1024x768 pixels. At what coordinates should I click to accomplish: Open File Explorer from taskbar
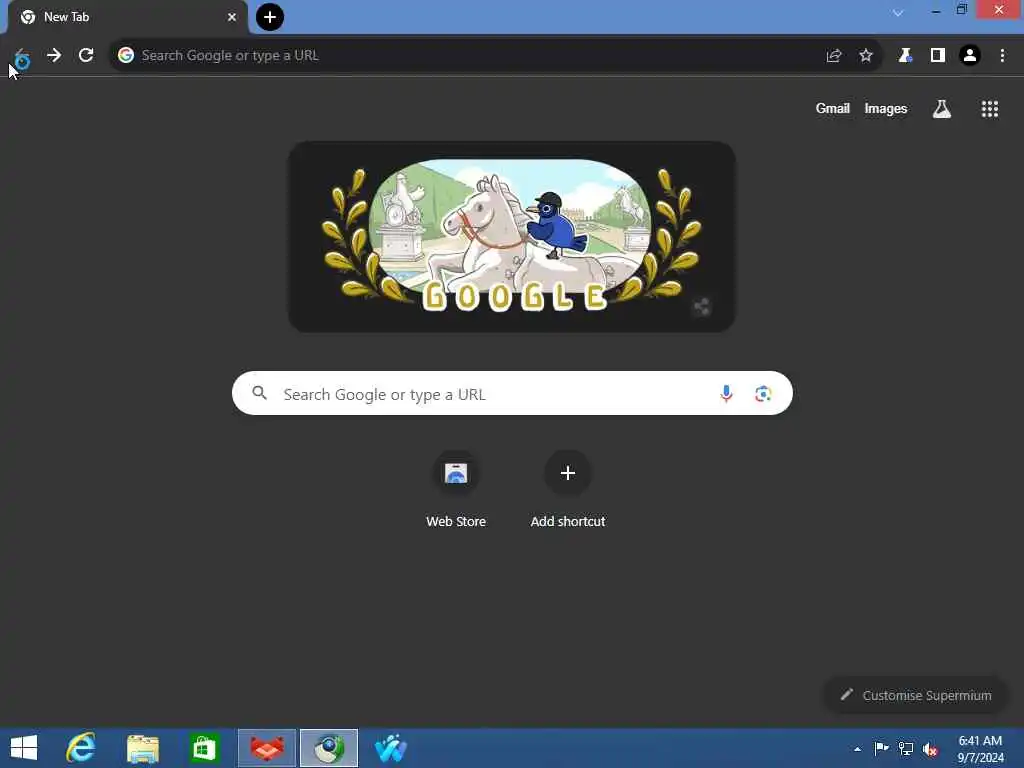(x=142, y=748)
